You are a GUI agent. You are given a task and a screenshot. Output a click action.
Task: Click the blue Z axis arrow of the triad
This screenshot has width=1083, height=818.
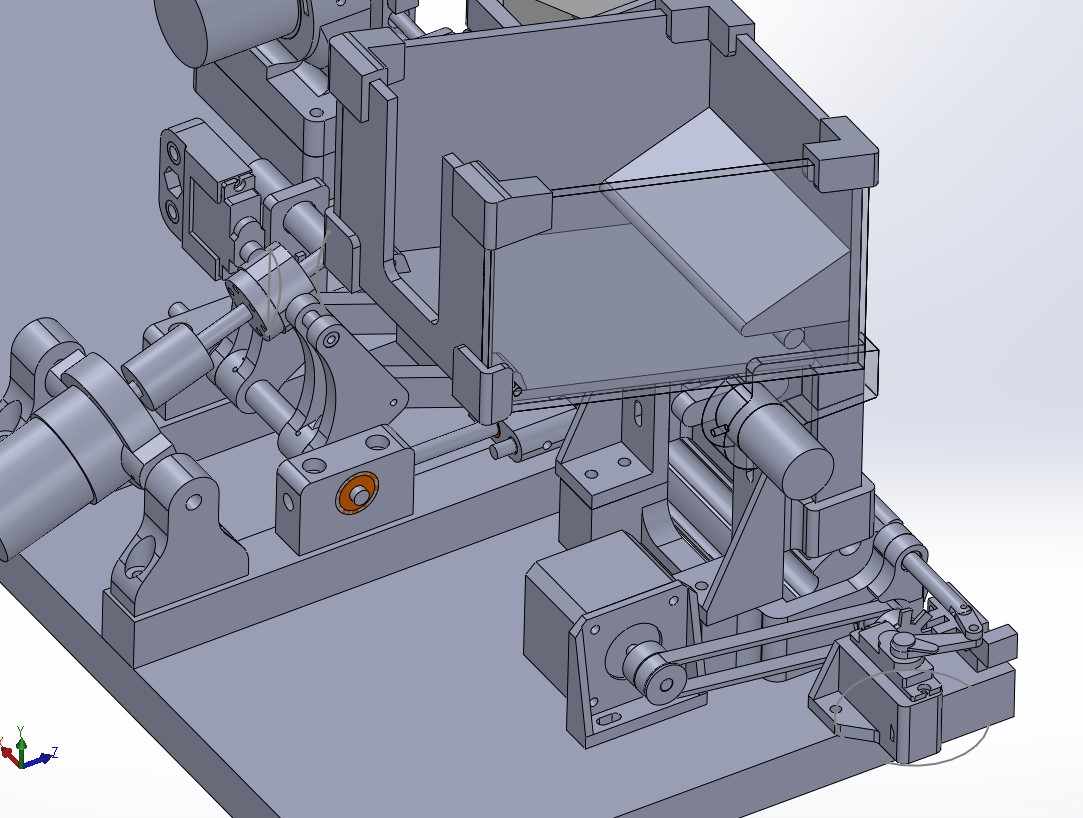[x=44, y=758]
